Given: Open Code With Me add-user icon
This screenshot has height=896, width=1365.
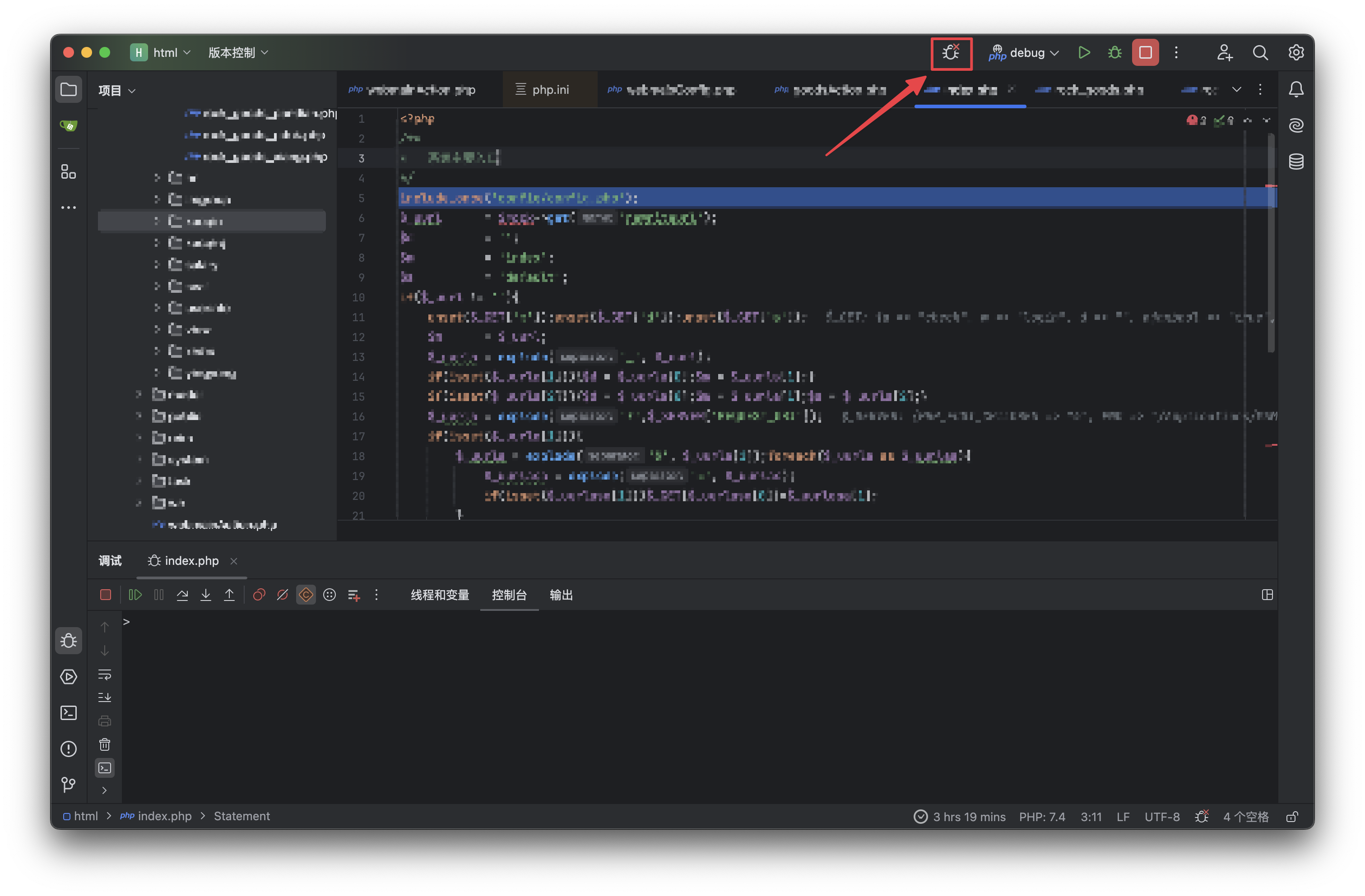Looking at the screenshot, I should click(1225, 53).
